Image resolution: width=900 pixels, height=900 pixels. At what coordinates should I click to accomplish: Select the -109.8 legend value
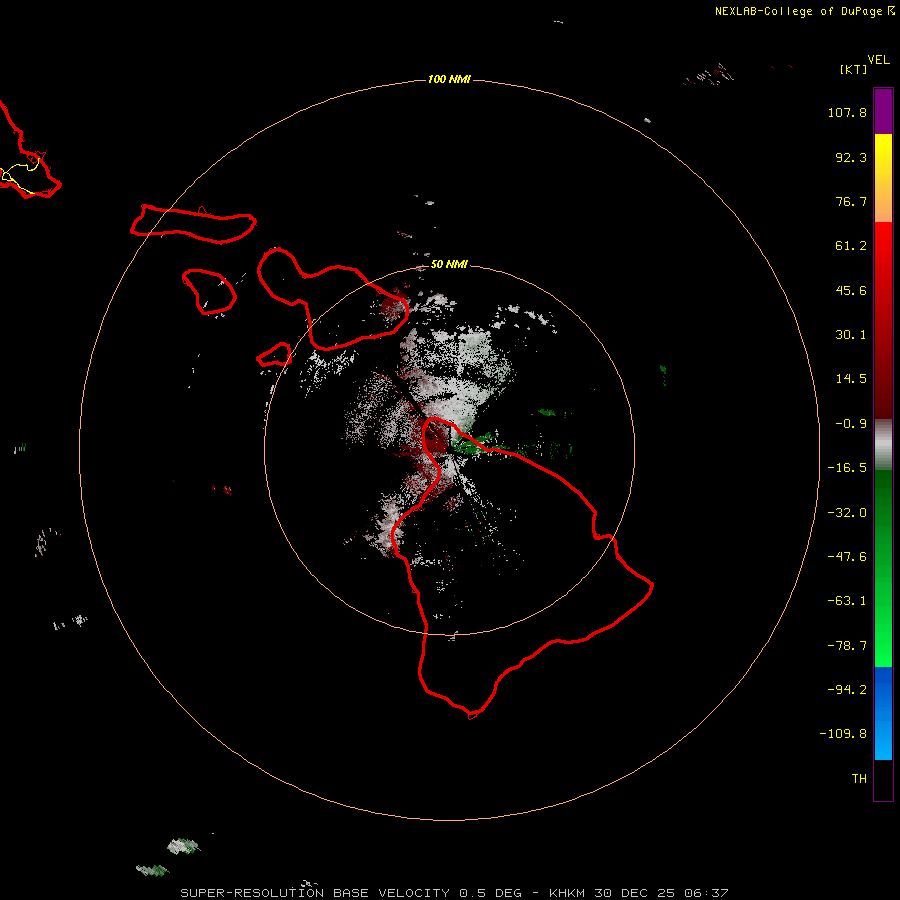click(843, 734)
